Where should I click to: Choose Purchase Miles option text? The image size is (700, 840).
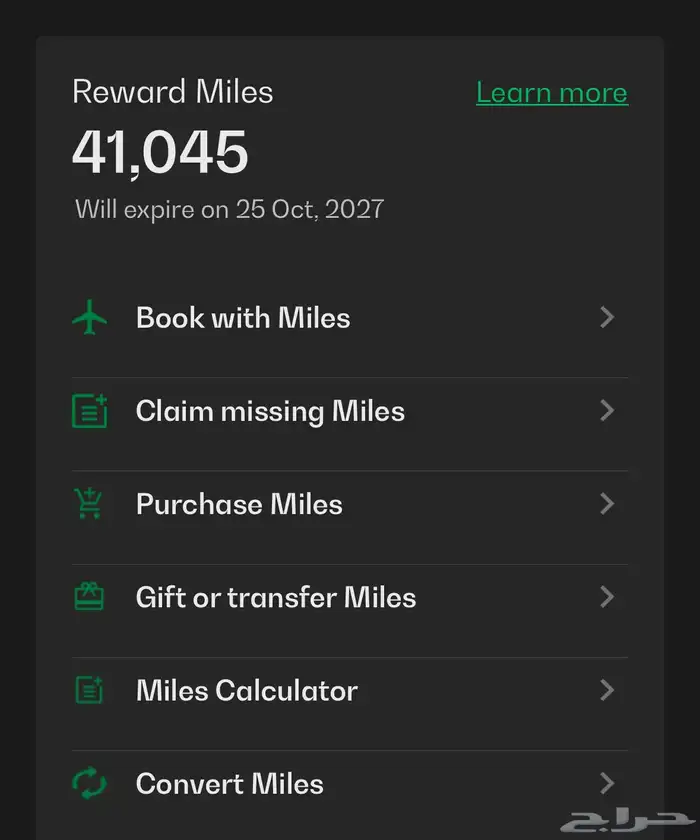[x=239, y=504]
